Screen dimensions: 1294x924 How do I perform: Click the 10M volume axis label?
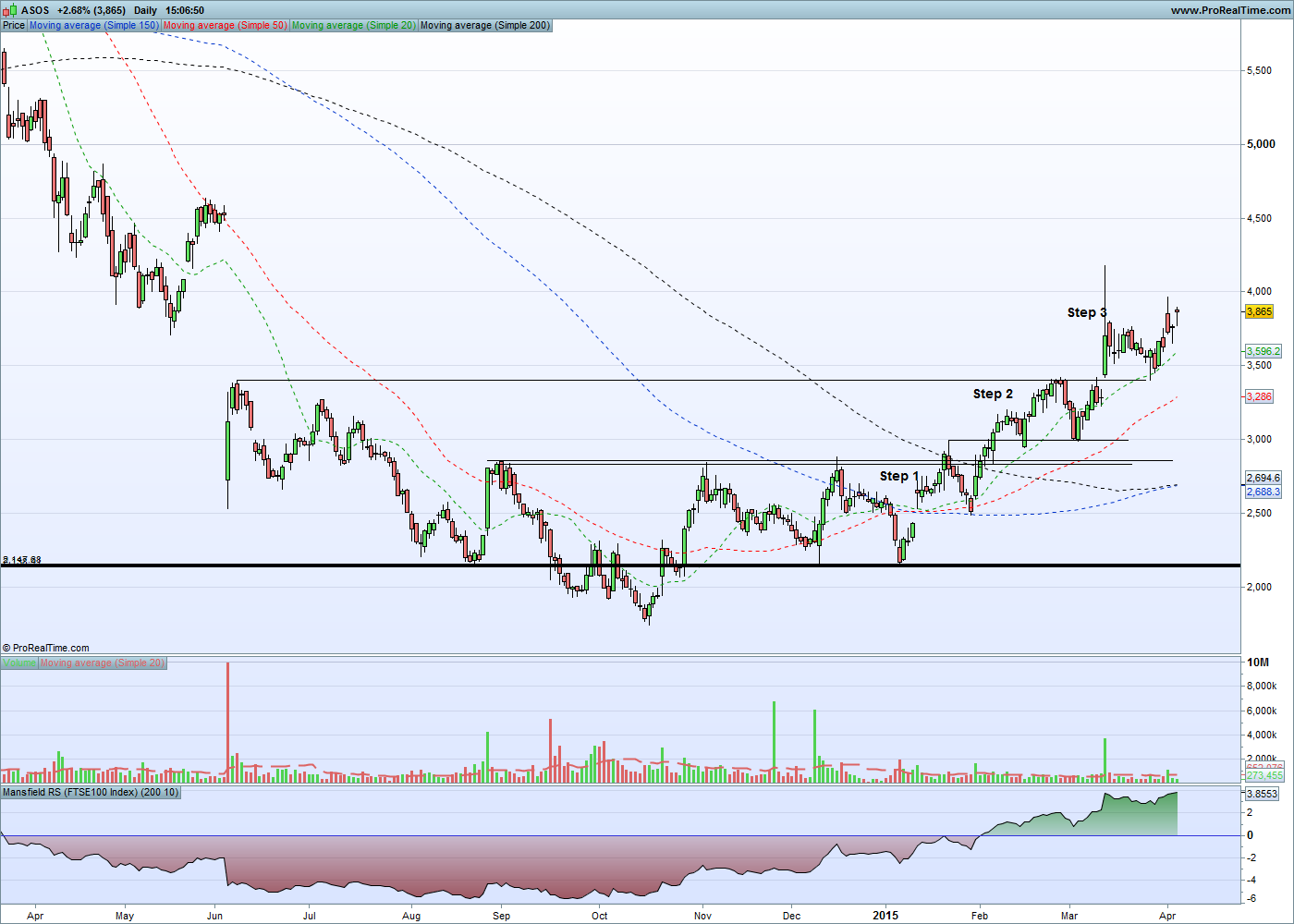tap(1258, 663)
